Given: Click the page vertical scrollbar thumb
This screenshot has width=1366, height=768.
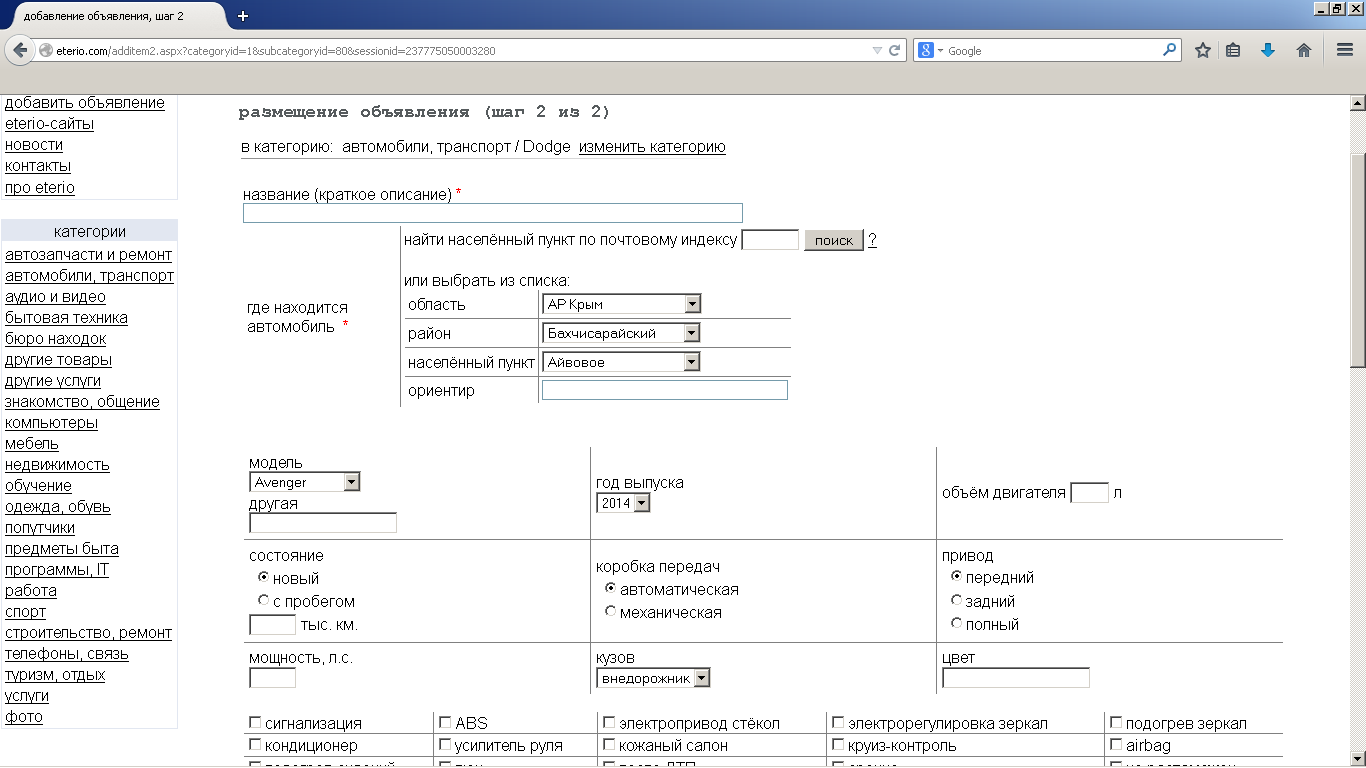Looking at the screenshot, I should click(x=1358, y=262).
